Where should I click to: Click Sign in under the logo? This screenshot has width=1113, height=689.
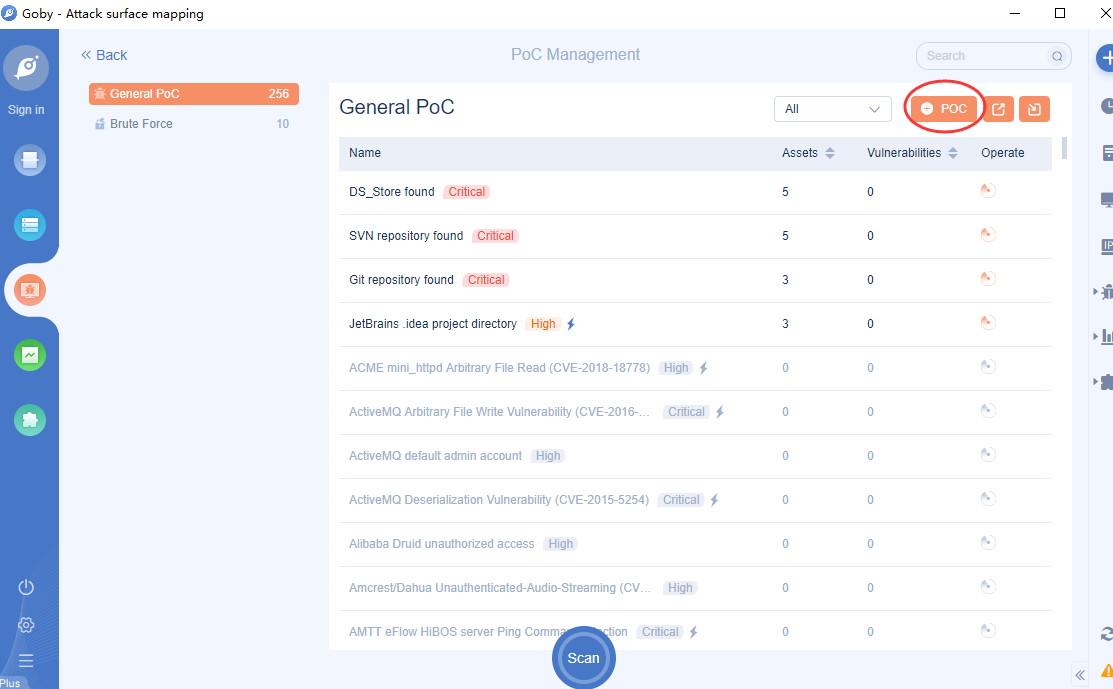pos(26,110)
